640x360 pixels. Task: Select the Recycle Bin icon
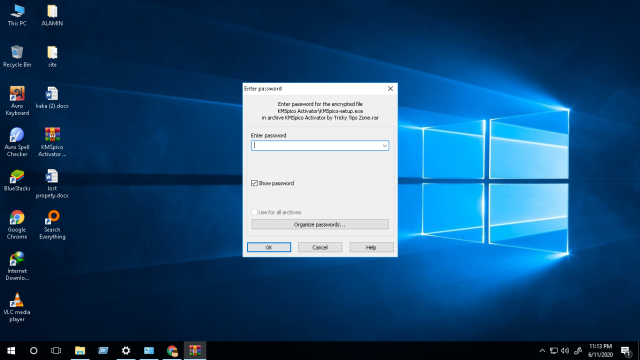point(17,56)
